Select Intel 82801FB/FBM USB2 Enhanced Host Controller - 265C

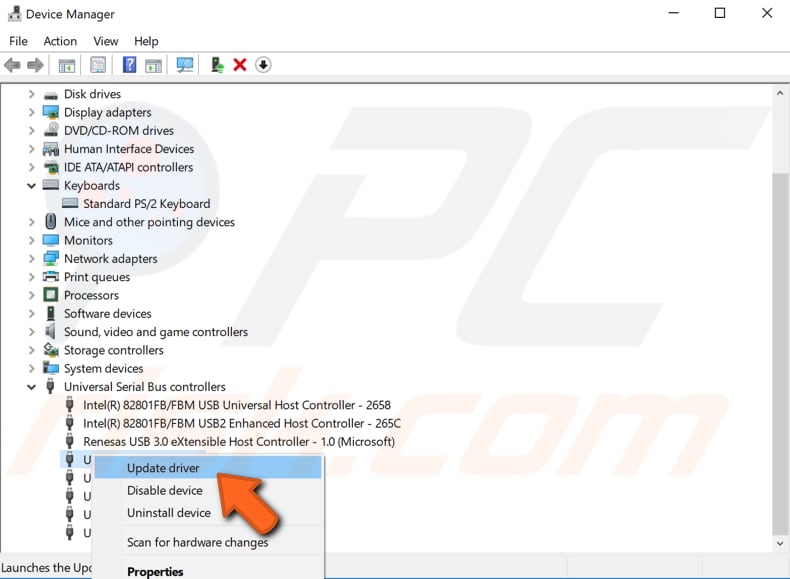[242, 423]
